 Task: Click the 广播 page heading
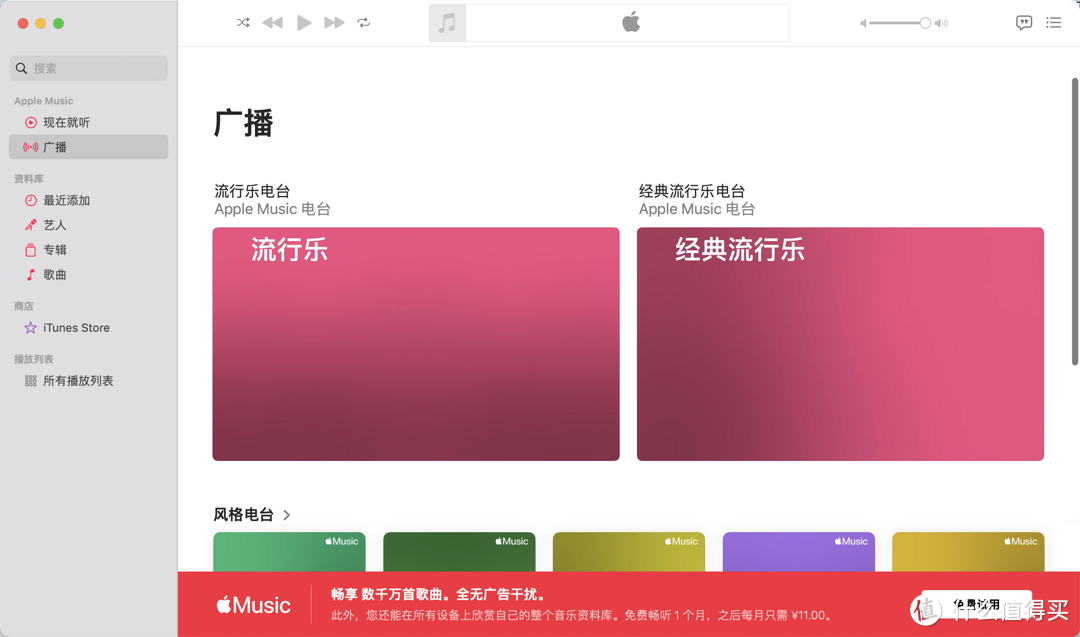pos(244,123)
